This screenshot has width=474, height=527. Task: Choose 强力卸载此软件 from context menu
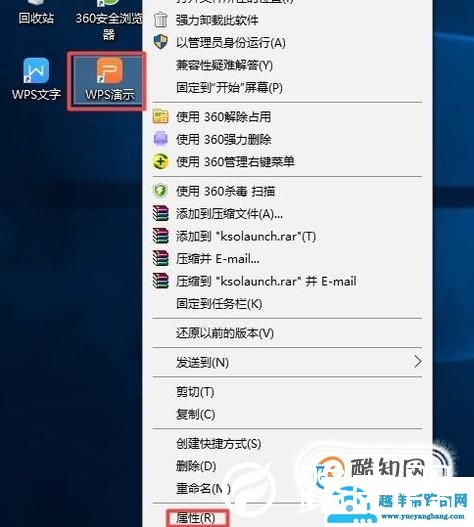click(x=217, y=20)
